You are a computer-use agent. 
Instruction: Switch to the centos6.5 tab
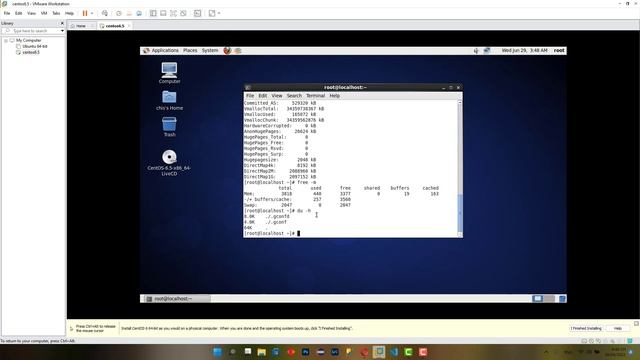click(115, 26)
